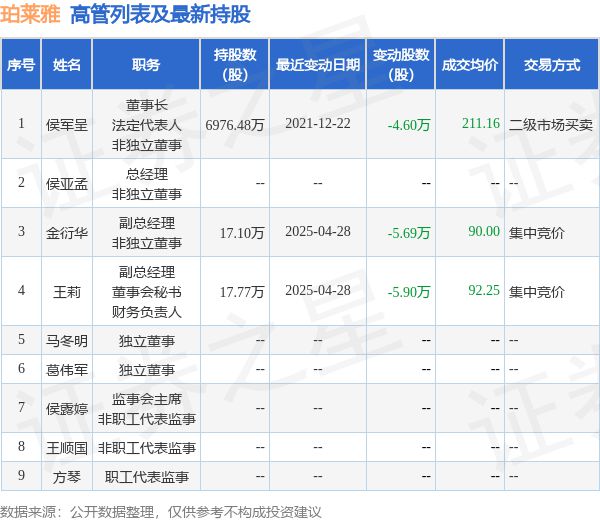Image resolution: width=600 pixels, height=521 pixels.
Task: Click the change value -5.69万
Action: click(x=409, y=233)
